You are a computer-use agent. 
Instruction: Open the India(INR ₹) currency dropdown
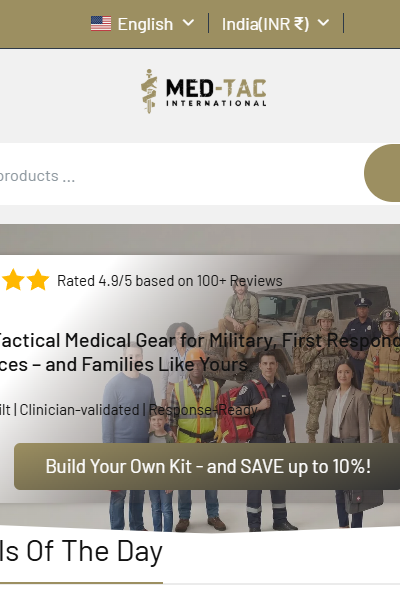(276, 24)
